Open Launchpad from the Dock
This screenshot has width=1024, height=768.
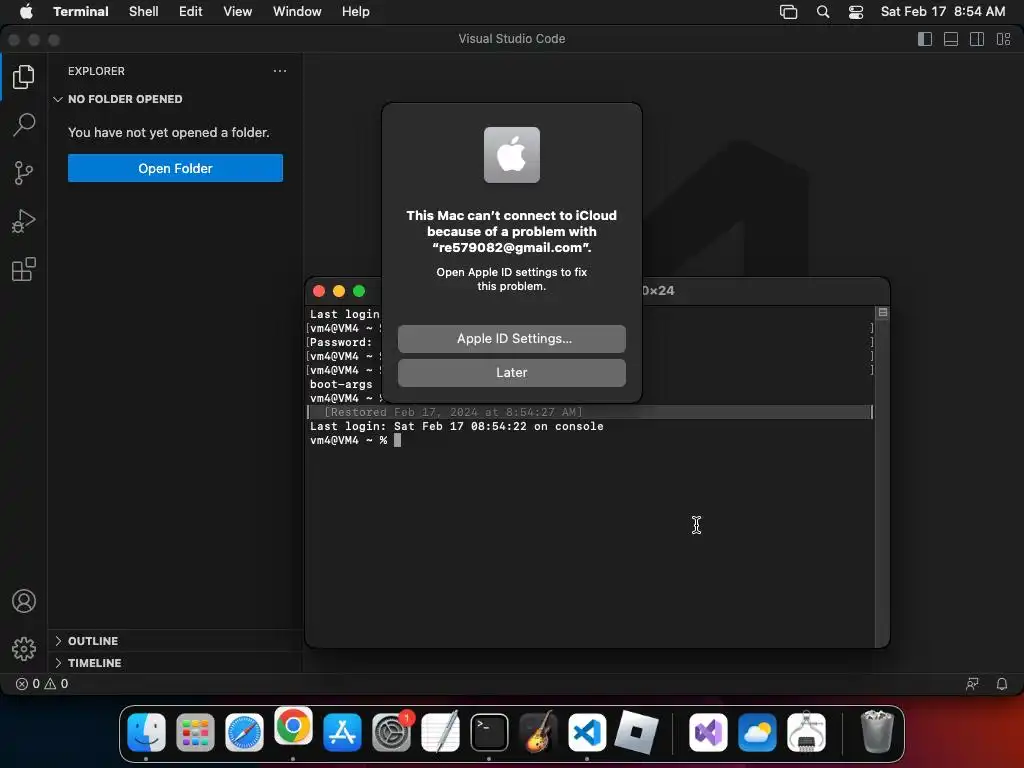pos(195,731)
